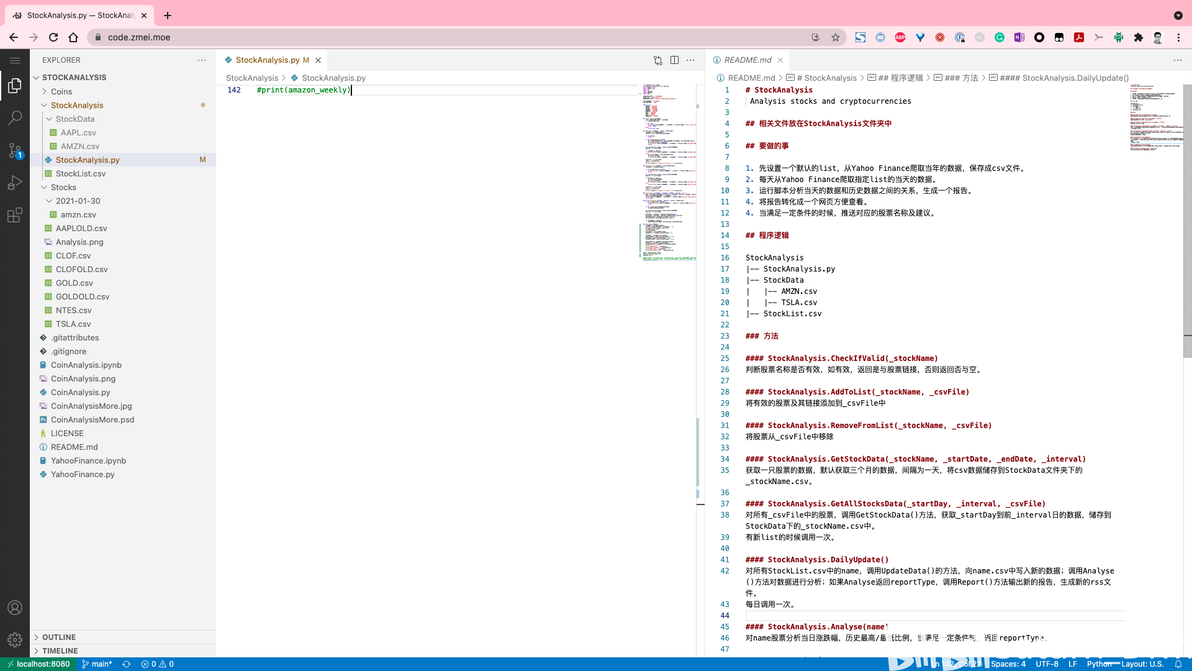Open the Adobe Acrobat extension
The image size is (1192, 671).
pyautogui.click(x=1079, y=37)
